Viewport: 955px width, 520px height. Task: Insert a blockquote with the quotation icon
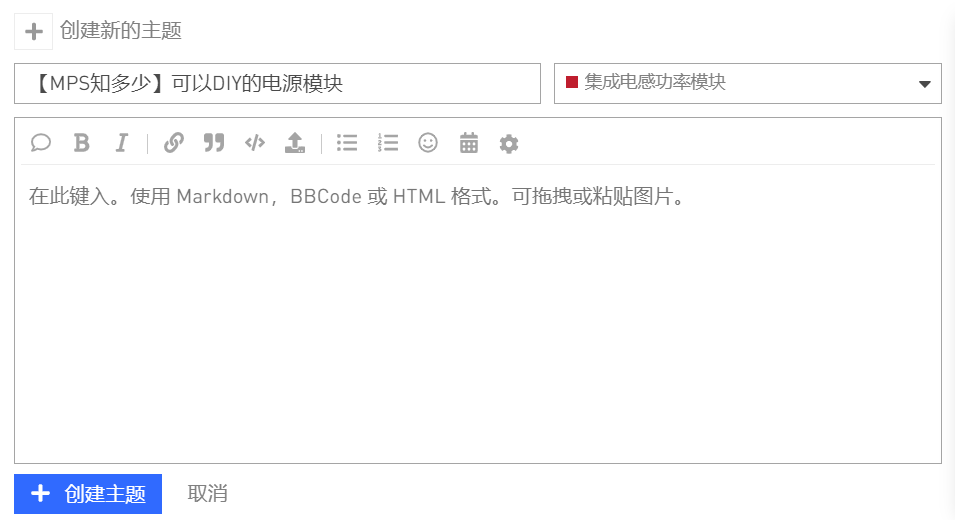214,143
